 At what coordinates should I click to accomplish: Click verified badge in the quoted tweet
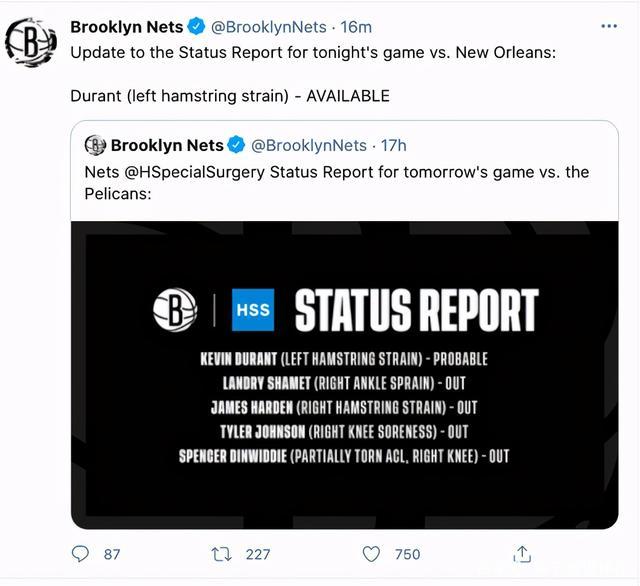click(236, 146)
